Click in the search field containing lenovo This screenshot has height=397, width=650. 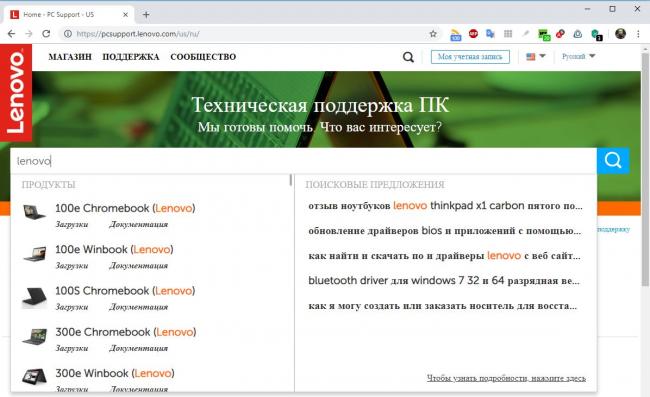(x=303, y=161)
